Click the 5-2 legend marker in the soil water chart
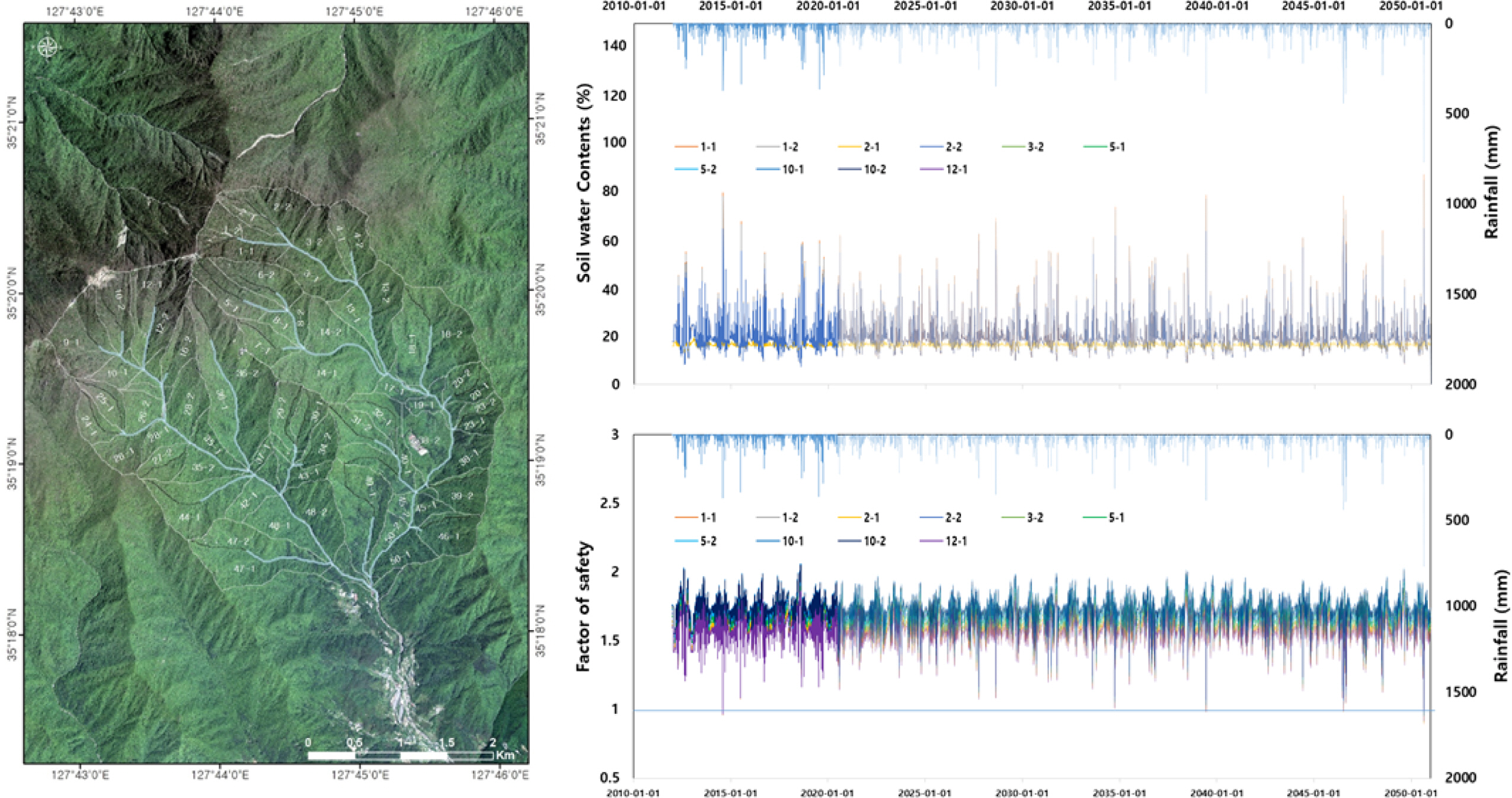Viewport: 1512px width, 798px height. point(686,170)
